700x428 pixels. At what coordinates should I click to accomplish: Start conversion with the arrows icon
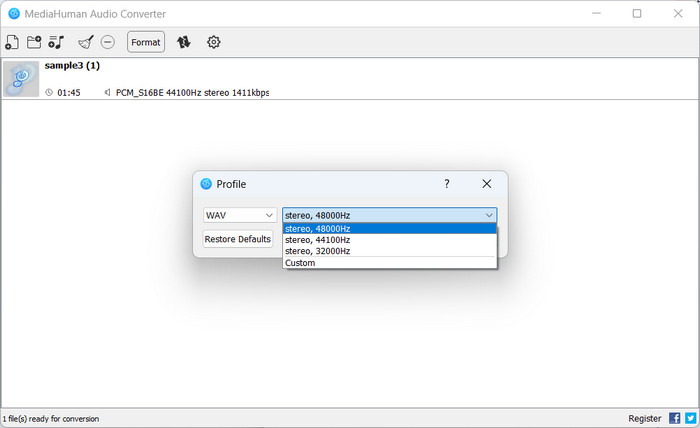pyautogui.click(x=183, y=42)
